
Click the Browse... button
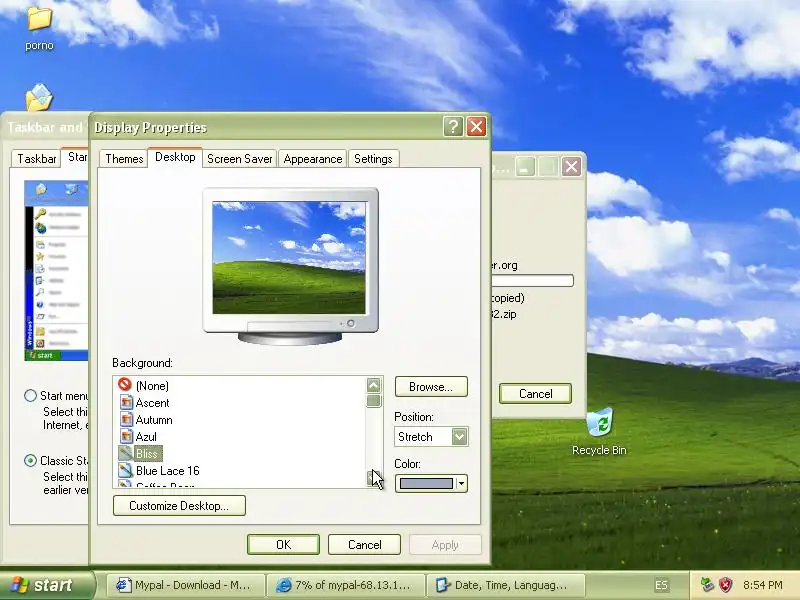[431, 387]
